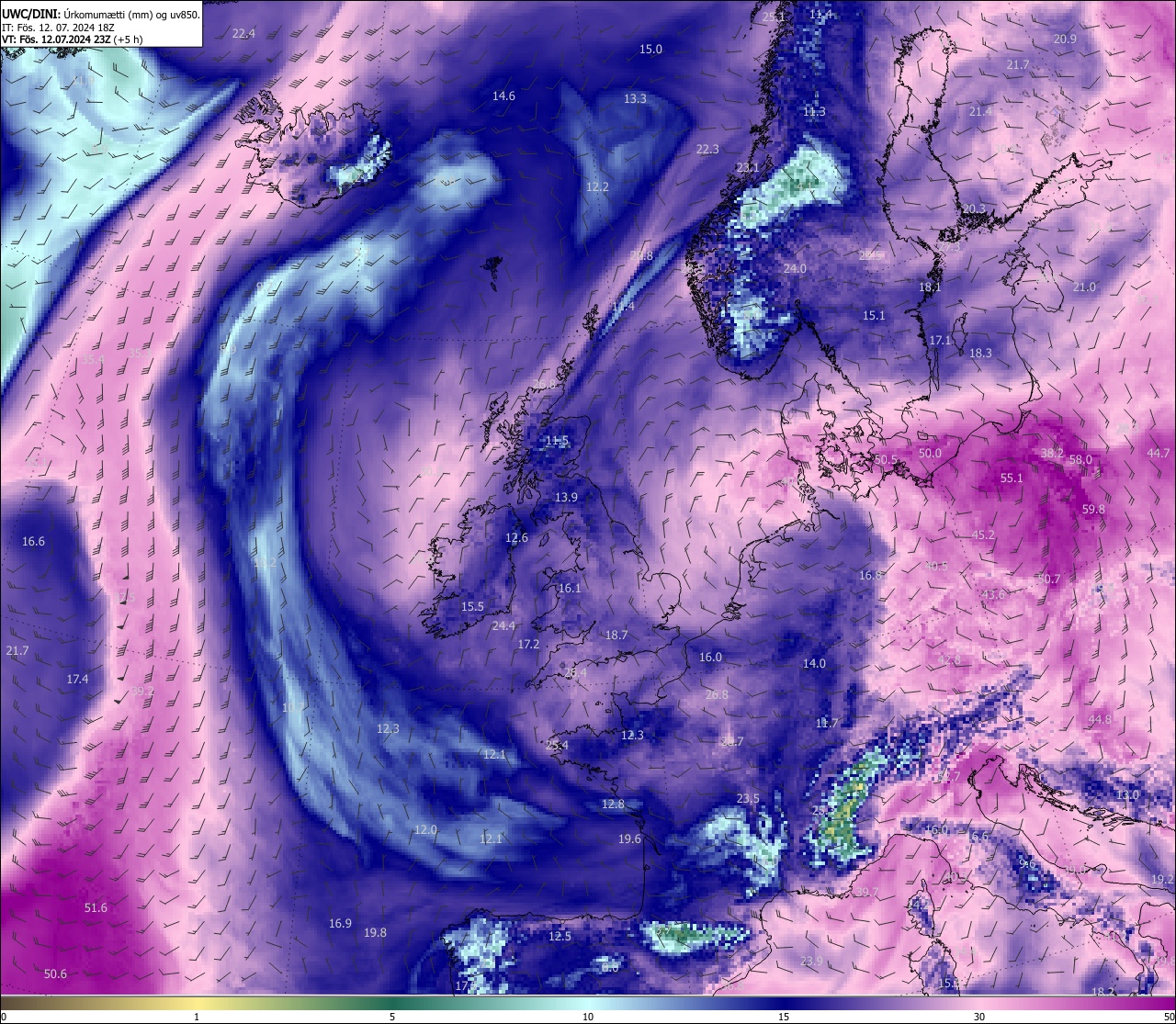
Task: Click the 15.0 value on the map
Action: (650, 50)
